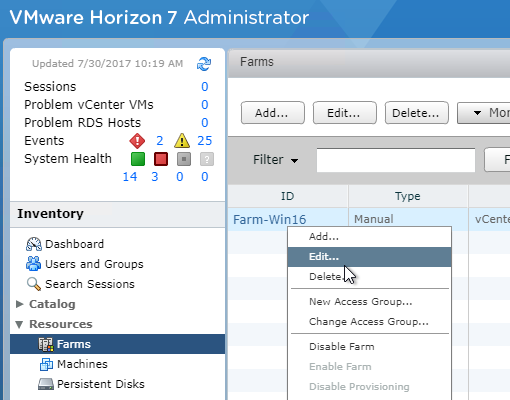Viewport: 510px width, 400px height.
Task: Click the green System Health status square
Action: [x=138, y=159]
